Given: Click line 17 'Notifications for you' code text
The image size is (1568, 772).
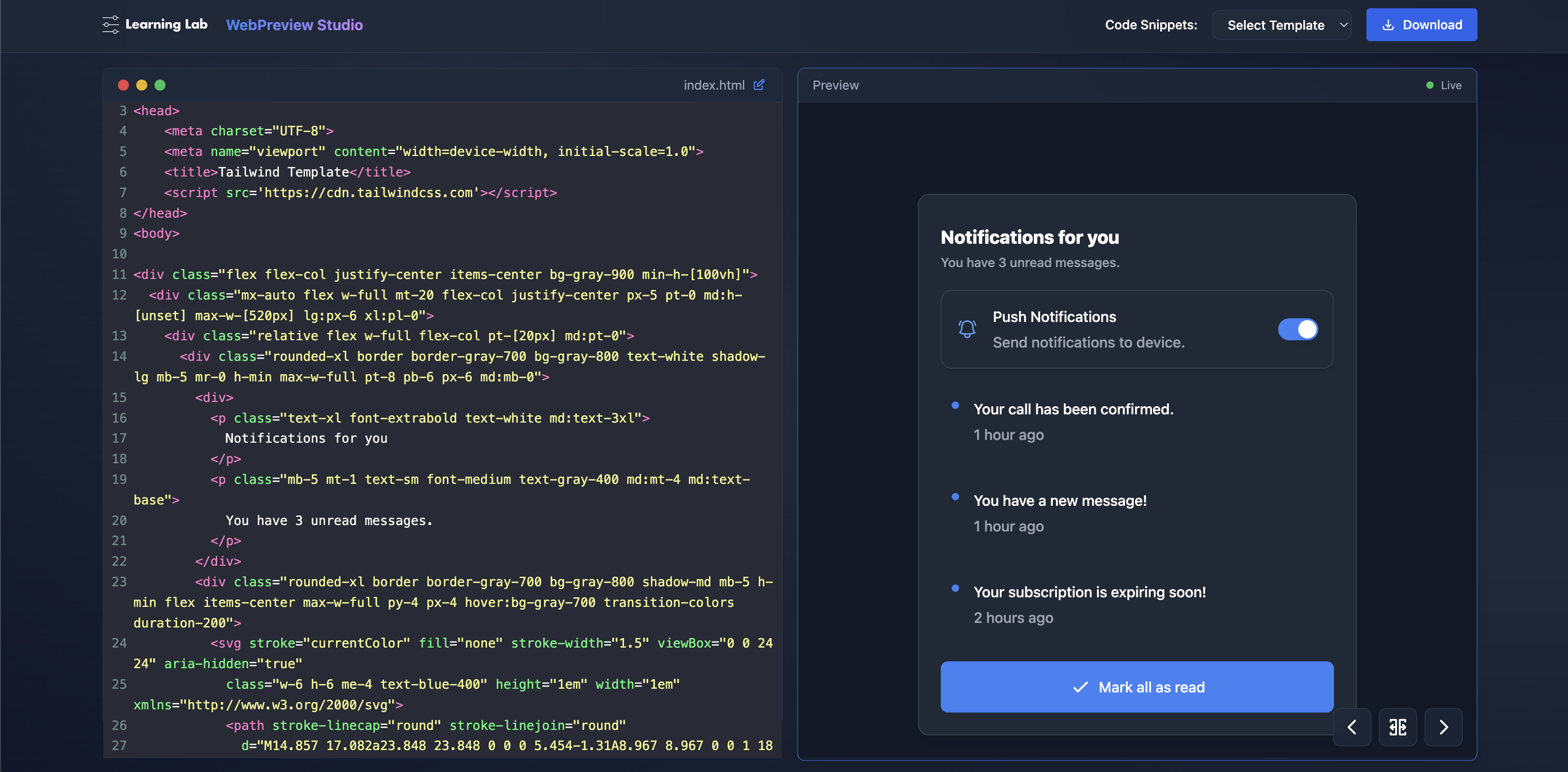Looking at the screenshot, I should coord(306,438).
